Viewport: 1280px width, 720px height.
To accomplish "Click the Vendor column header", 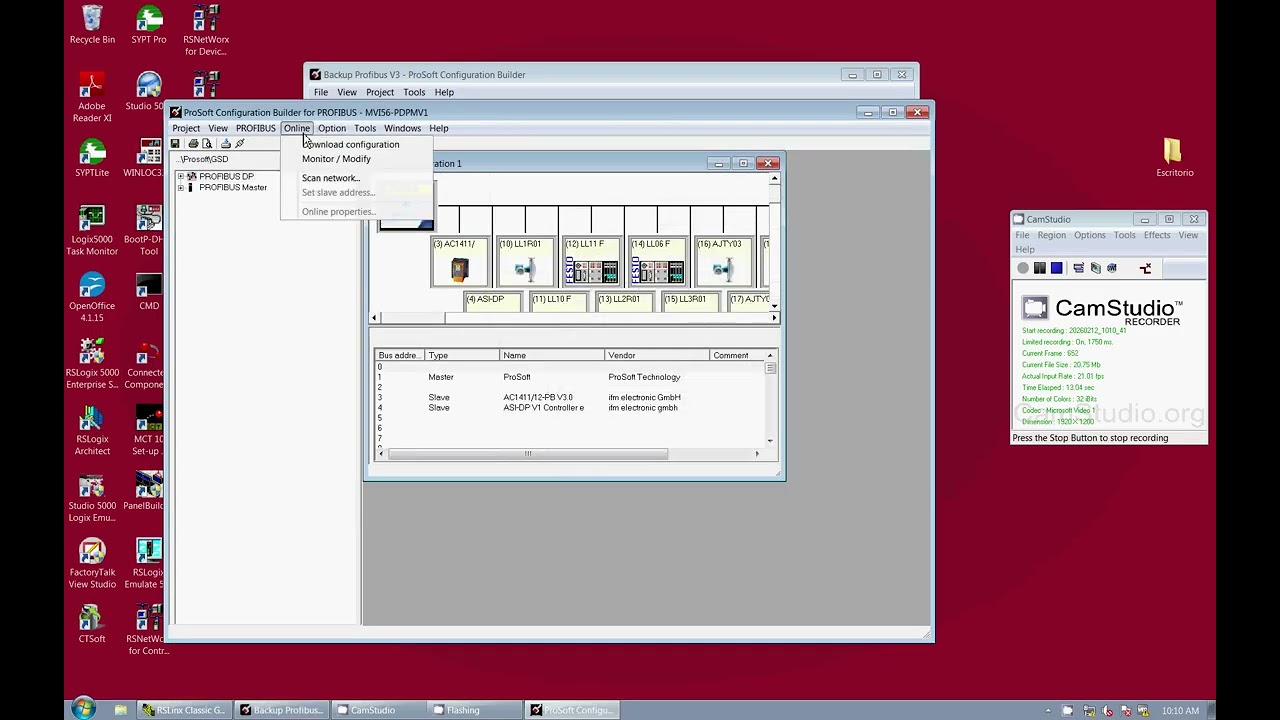I will click(656, 356).
